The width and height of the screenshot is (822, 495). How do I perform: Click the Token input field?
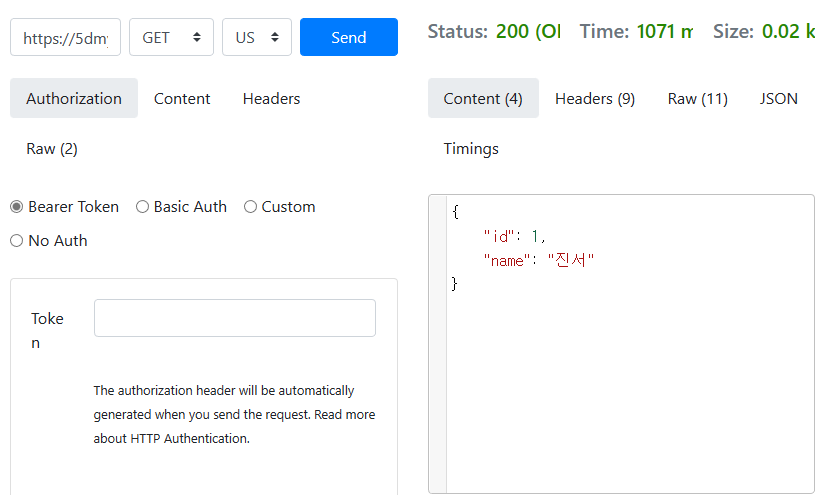pyautogui.click(x=235, y=318)
